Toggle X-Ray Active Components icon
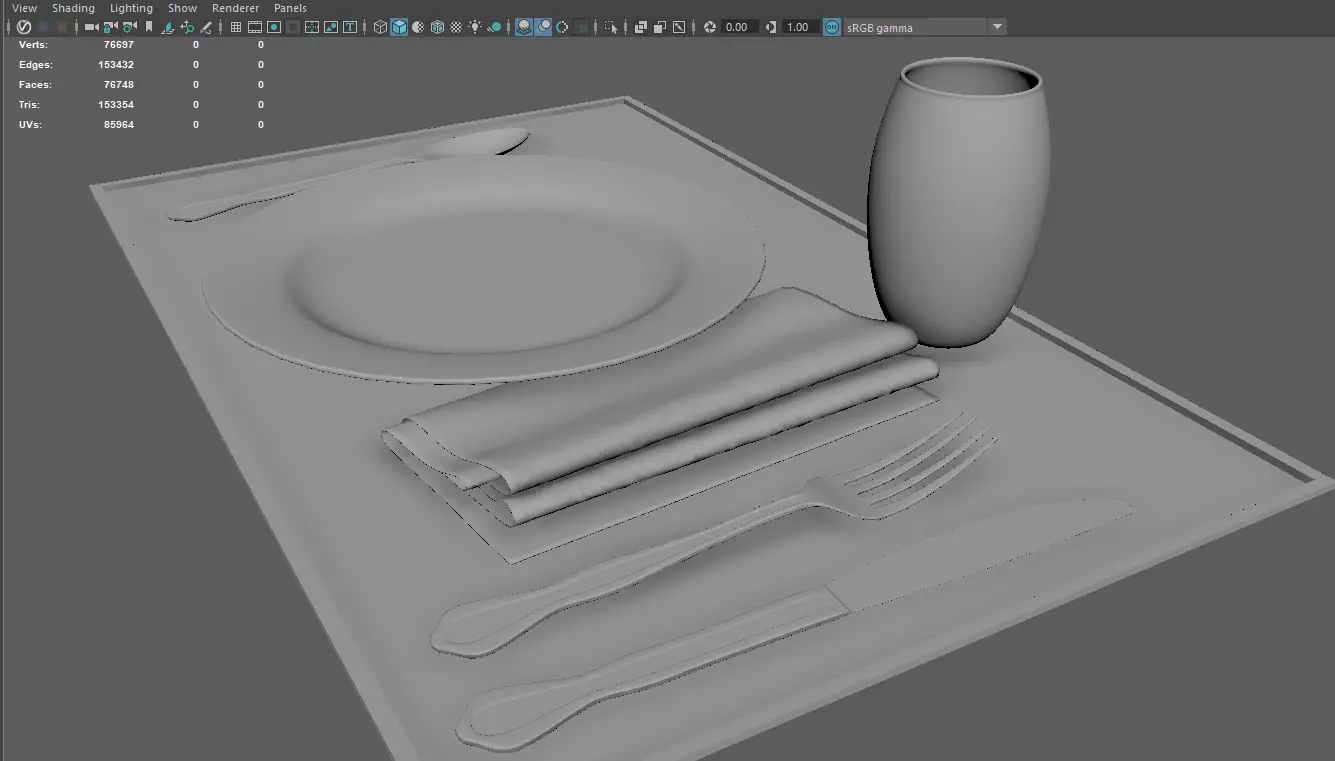 (660, 27)
